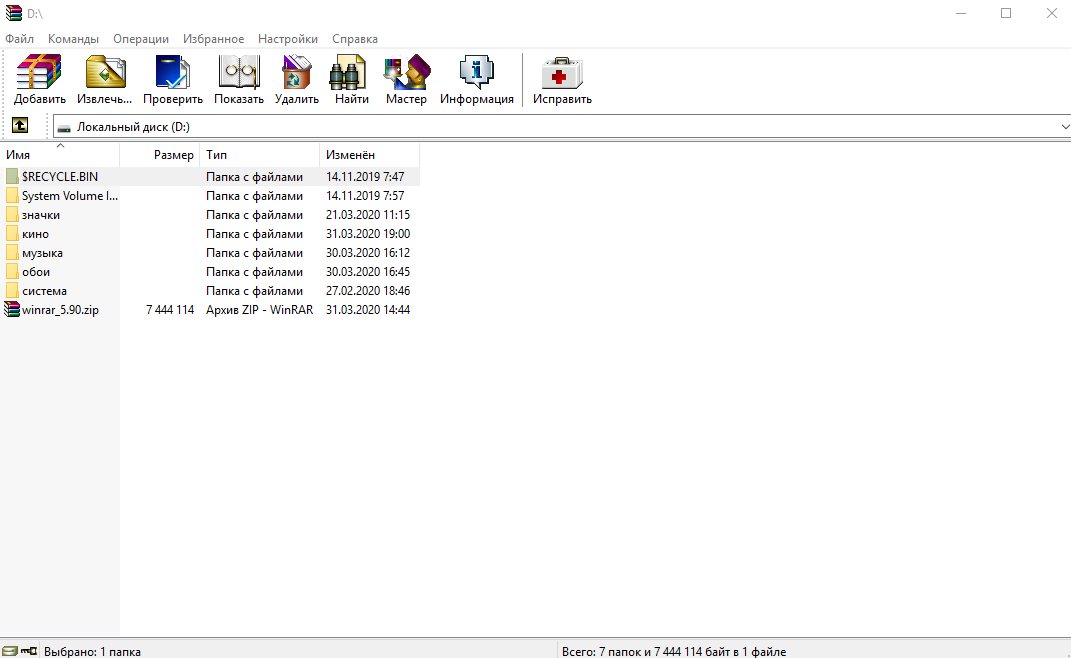
Task: Click the date 21.03.2020 11:15
Action: click(x=368, y=215)
